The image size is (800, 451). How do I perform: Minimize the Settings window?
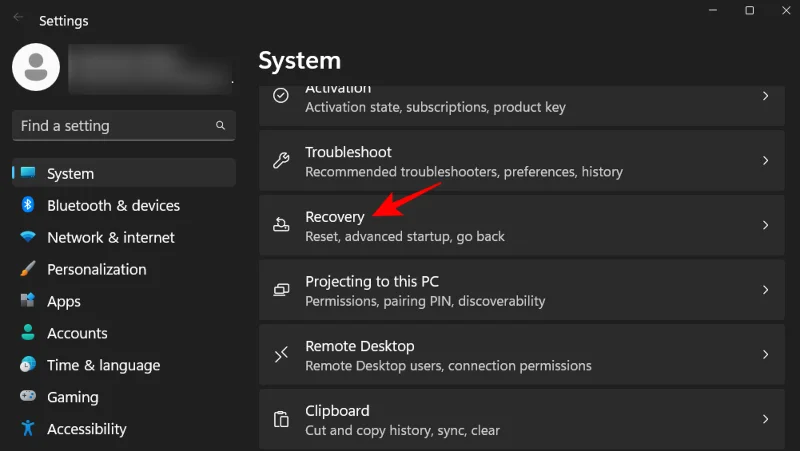713,10
